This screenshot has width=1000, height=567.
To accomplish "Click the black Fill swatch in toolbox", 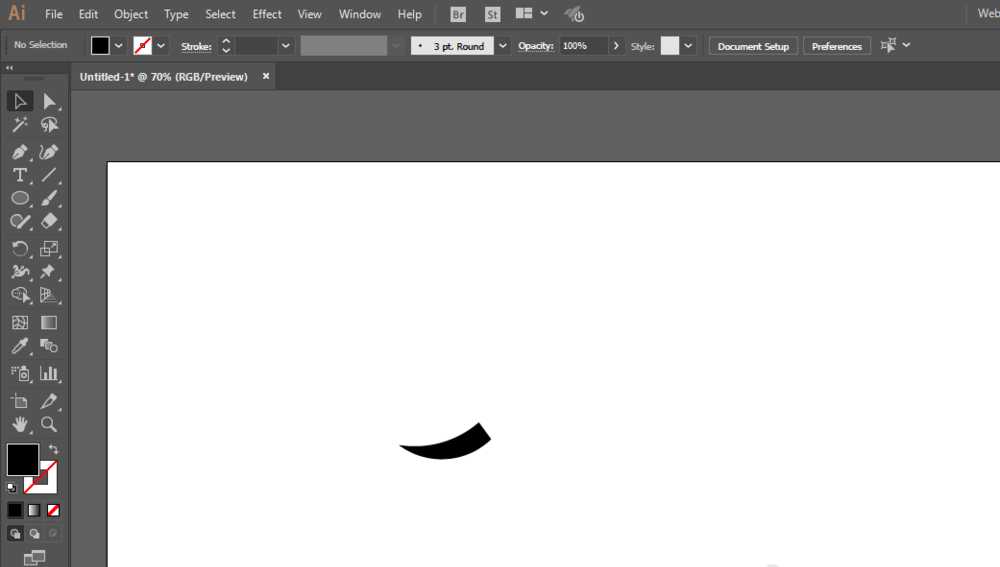I will [x=22, y=460].
